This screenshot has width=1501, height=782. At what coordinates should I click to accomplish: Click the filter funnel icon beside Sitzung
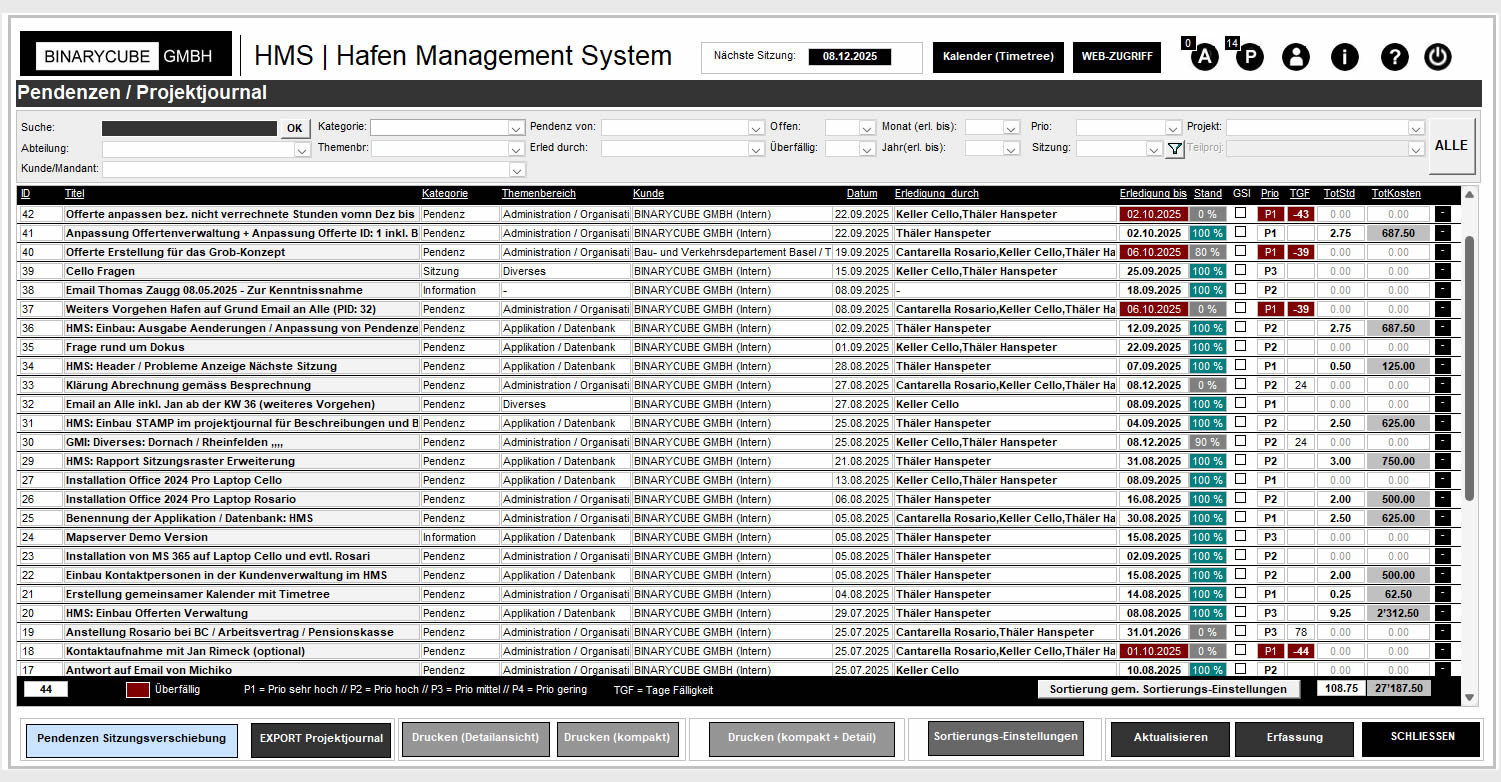(x=1175, y=148)
